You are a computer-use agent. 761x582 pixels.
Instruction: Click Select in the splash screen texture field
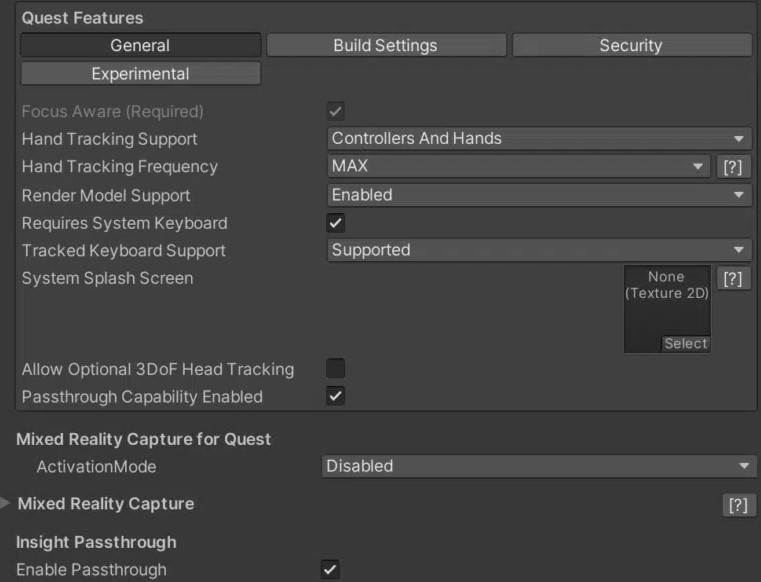[686, 344]
